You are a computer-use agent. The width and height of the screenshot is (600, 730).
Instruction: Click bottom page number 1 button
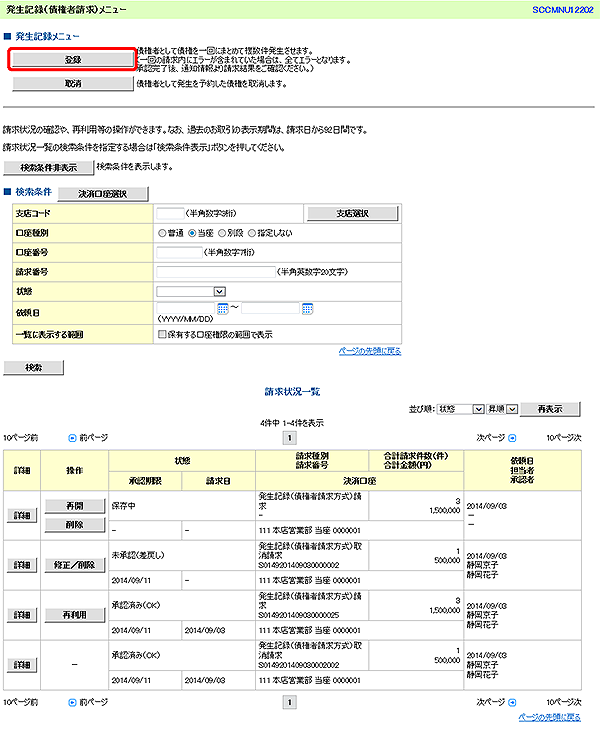coord(290,702)
